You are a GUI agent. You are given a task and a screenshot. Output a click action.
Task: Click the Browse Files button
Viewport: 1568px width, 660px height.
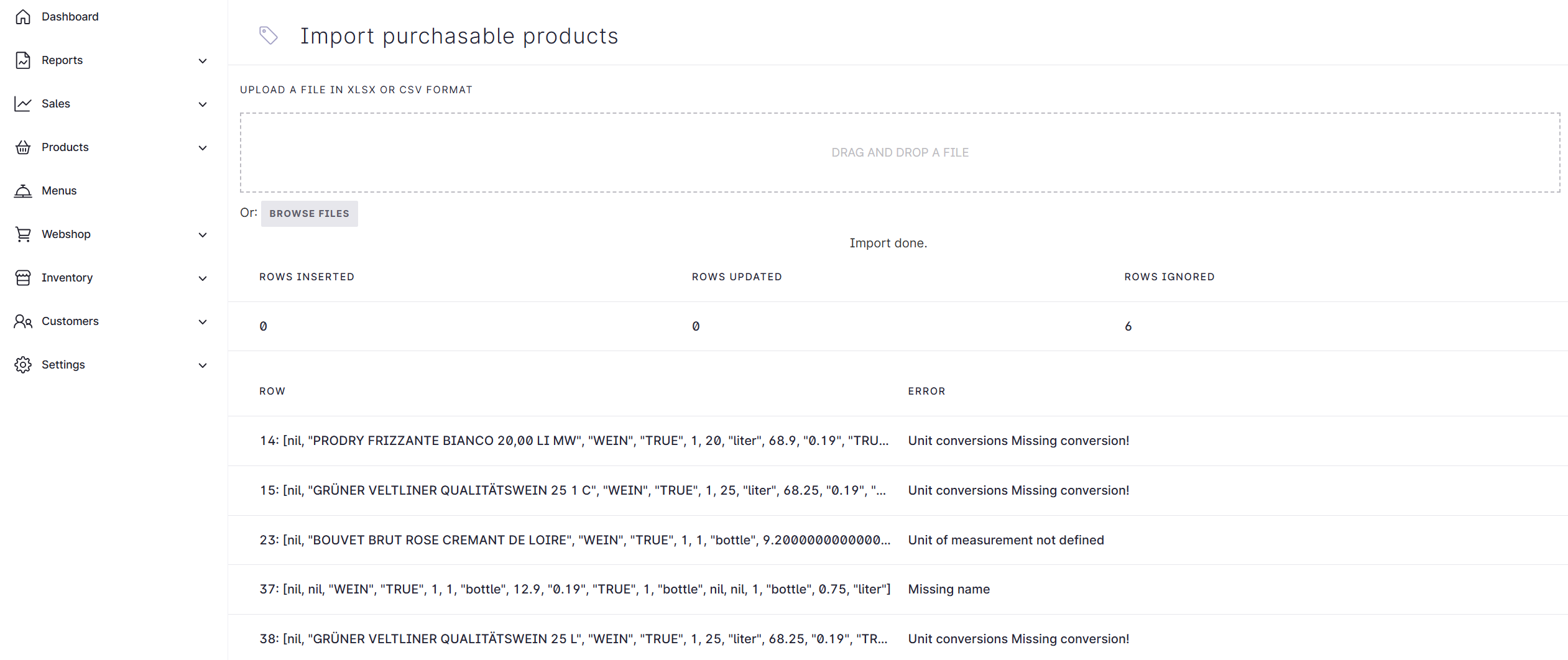click(309, 213)
